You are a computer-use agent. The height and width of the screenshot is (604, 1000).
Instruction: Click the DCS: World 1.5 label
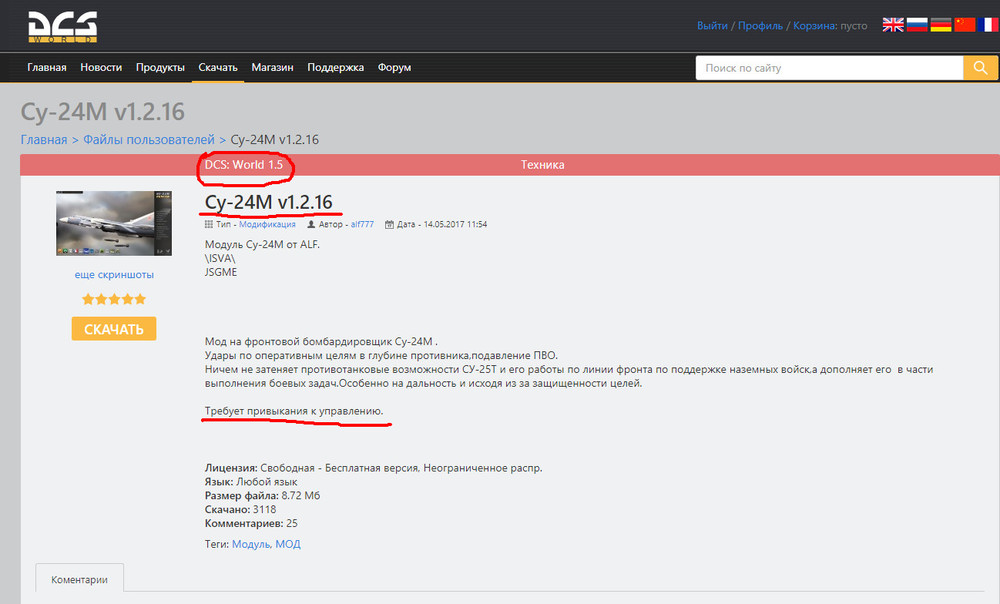244,165
